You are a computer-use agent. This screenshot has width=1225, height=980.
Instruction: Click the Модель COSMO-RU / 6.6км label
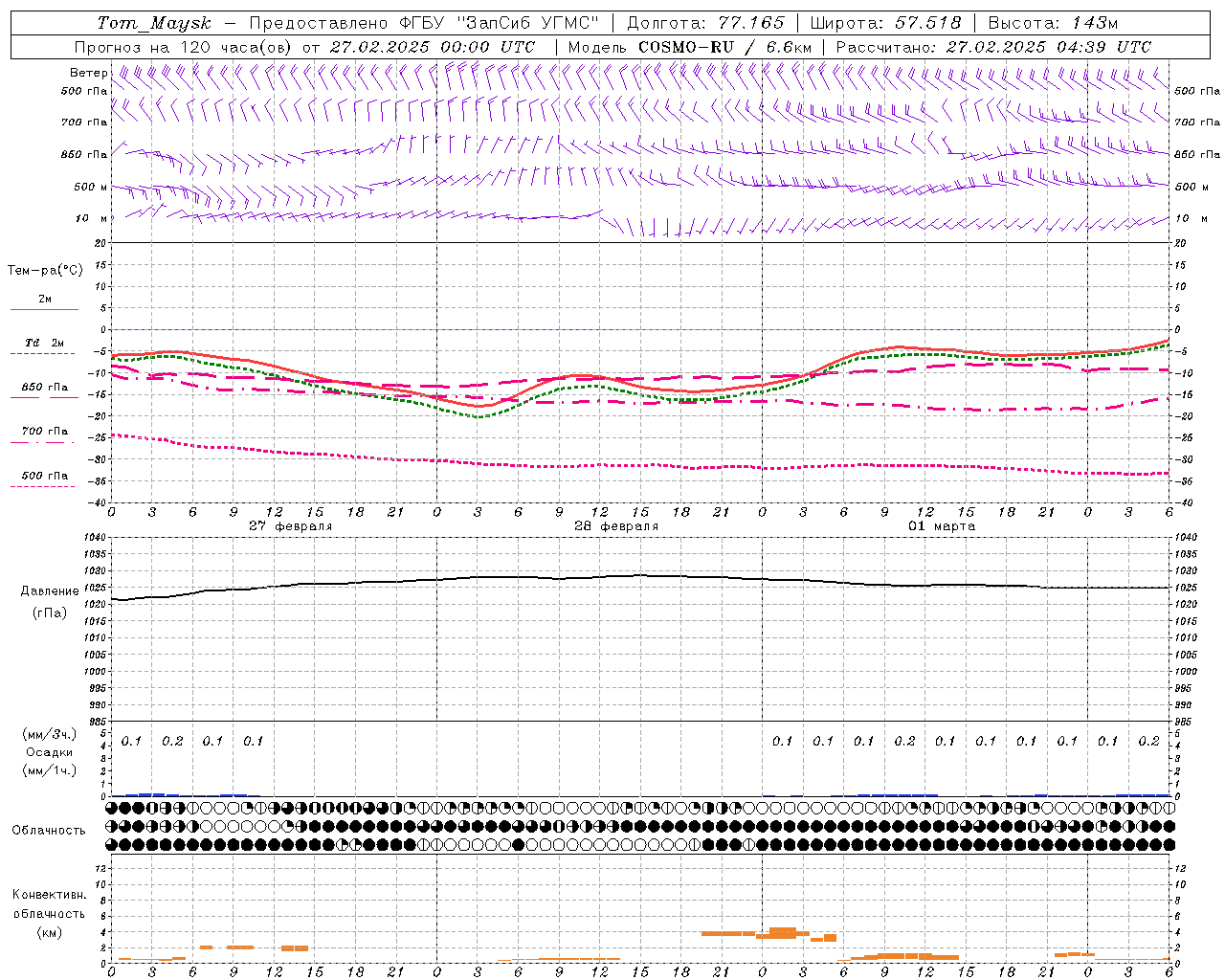690,47
